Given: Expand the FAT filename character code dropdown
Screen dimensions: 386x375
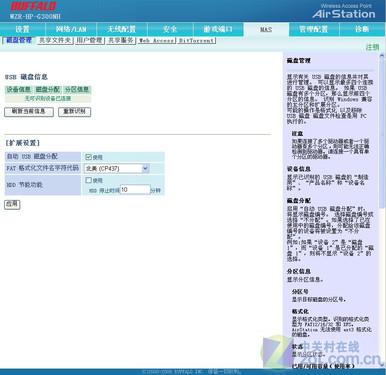Looking at the screenshot, I should 117,169.
